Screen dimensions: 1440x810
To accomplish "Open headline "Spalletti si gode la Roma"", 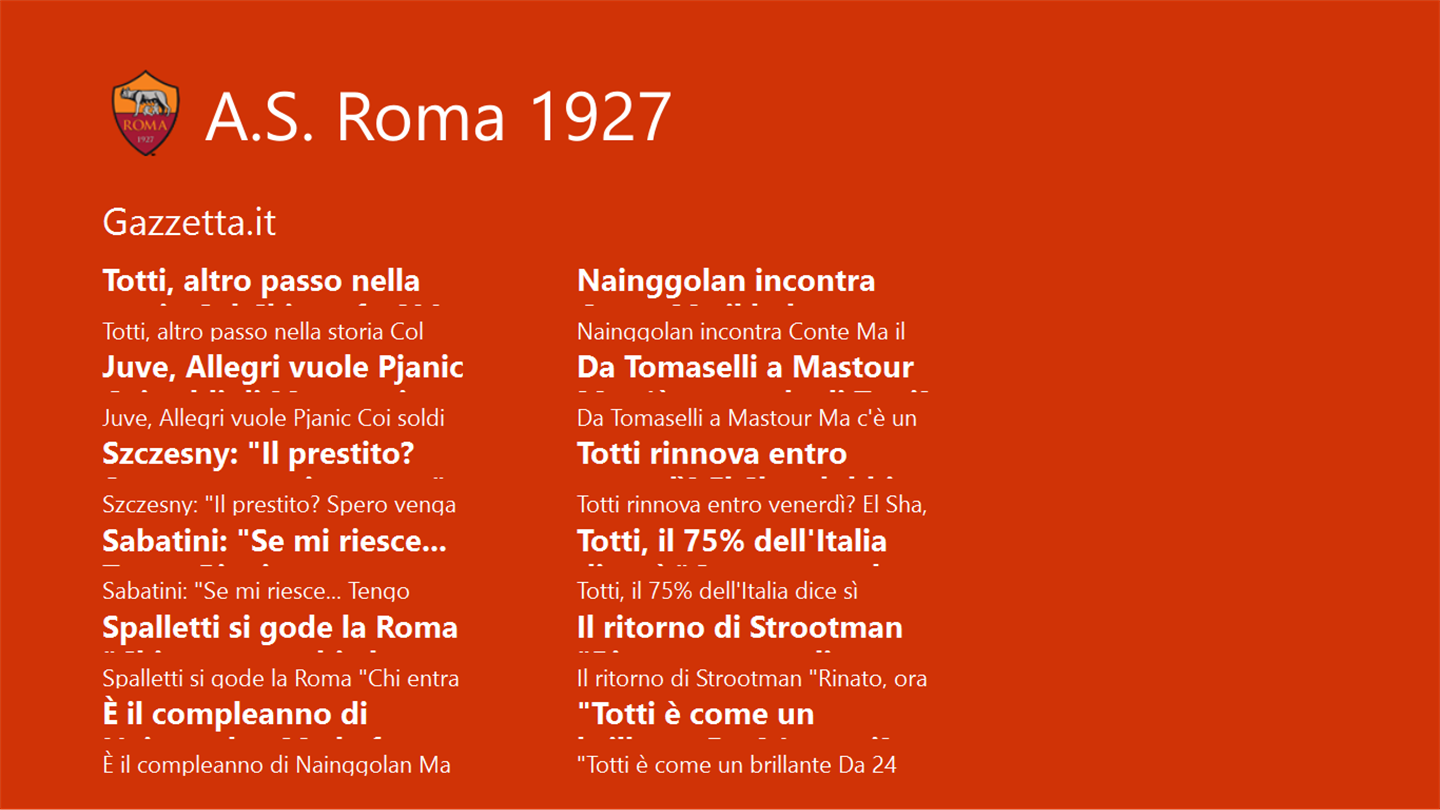I will tap(280, 628).
